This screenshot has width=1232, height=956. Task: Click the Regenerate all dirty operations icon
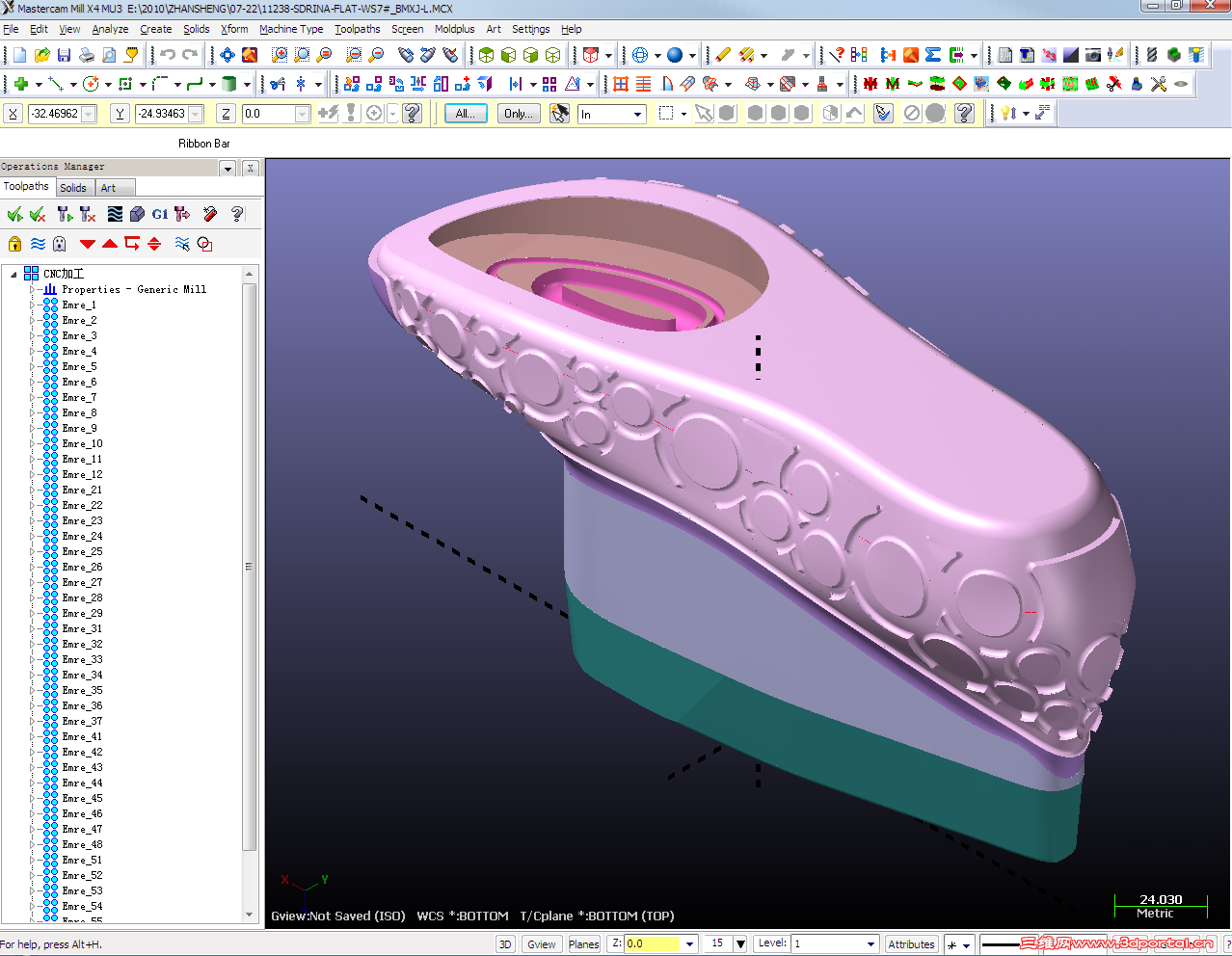click(88, 214)
